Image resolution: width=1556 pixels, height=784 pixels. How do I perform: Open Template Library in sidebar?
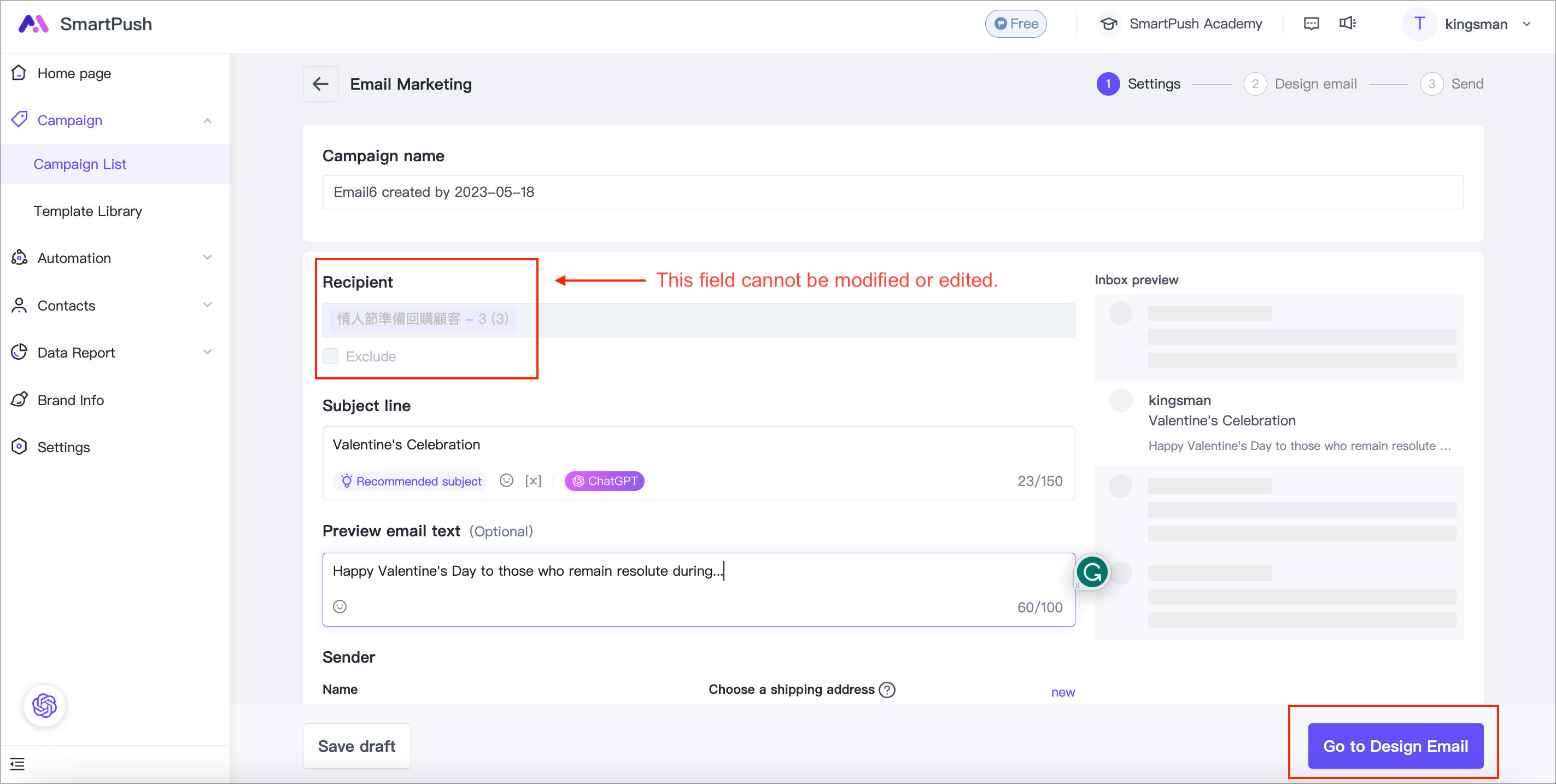[87, 211]
